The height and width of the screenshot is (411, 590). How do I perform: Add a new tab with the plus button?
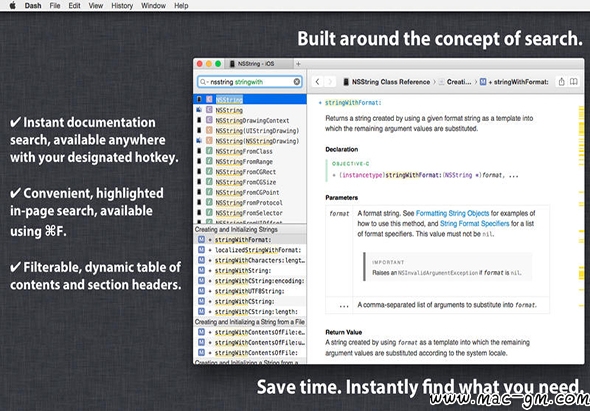click(298, 64)
